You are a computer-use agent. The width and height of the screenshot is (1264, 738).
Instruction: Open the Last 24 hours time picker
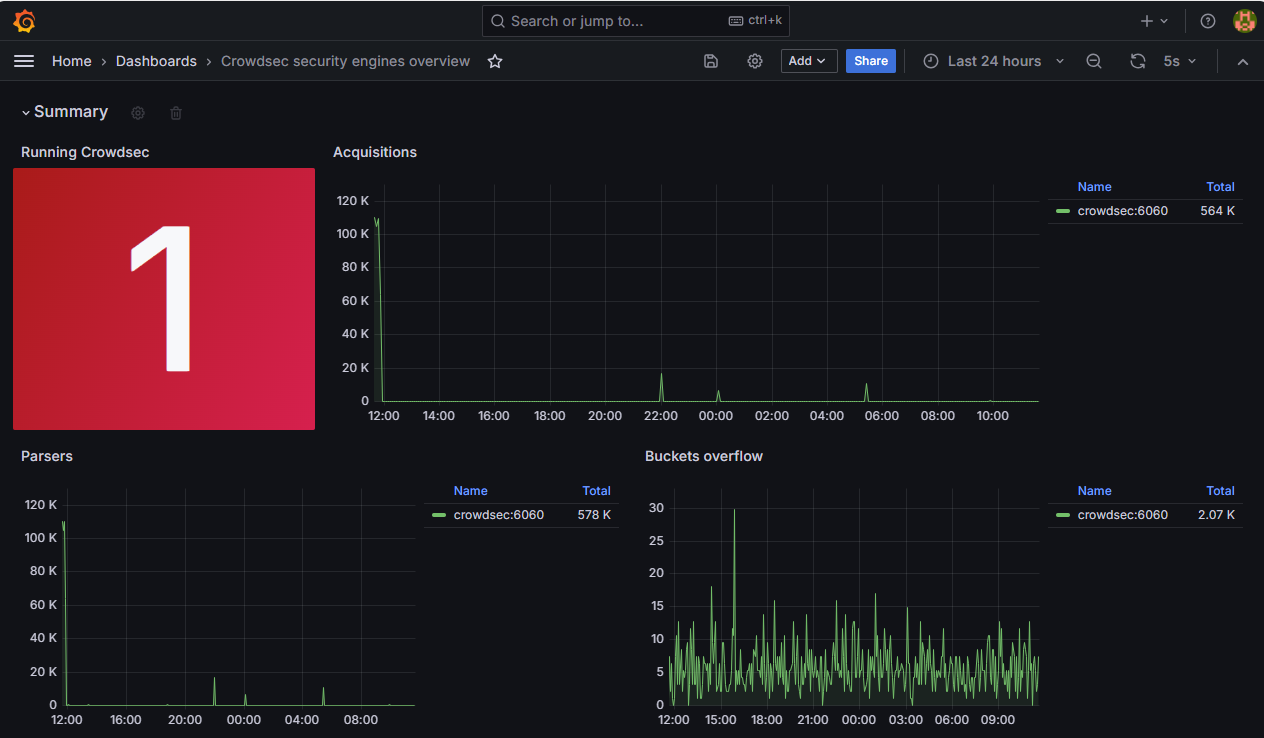pos(993,61)
